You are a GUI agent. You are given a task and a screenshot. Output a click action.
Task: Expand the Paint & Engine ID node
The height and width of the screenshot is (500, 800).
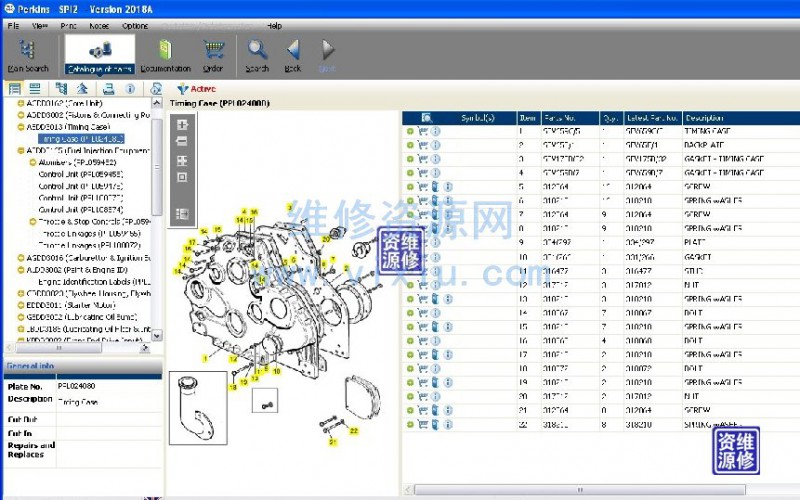coord(21,270)
